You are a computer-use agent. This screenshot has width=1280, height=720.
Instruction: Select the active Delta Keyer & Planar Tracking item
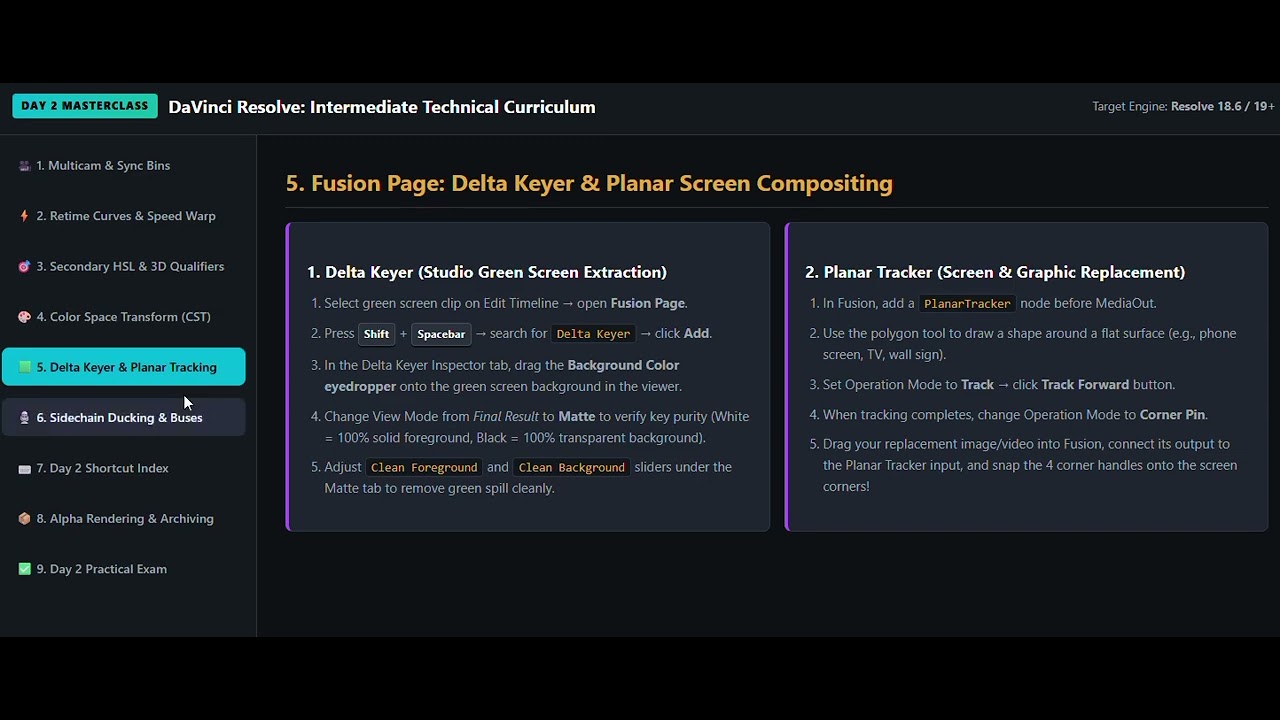(x=124, y=367)
